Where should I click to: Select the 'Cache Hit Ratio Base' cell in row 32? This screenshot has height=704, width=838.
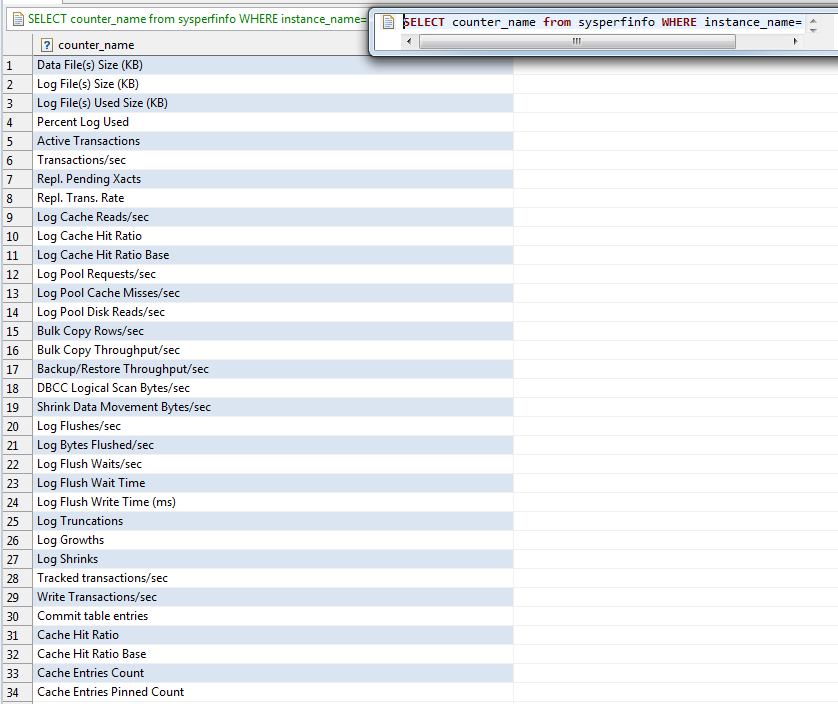pyautogui.click(x=273, y=654)
